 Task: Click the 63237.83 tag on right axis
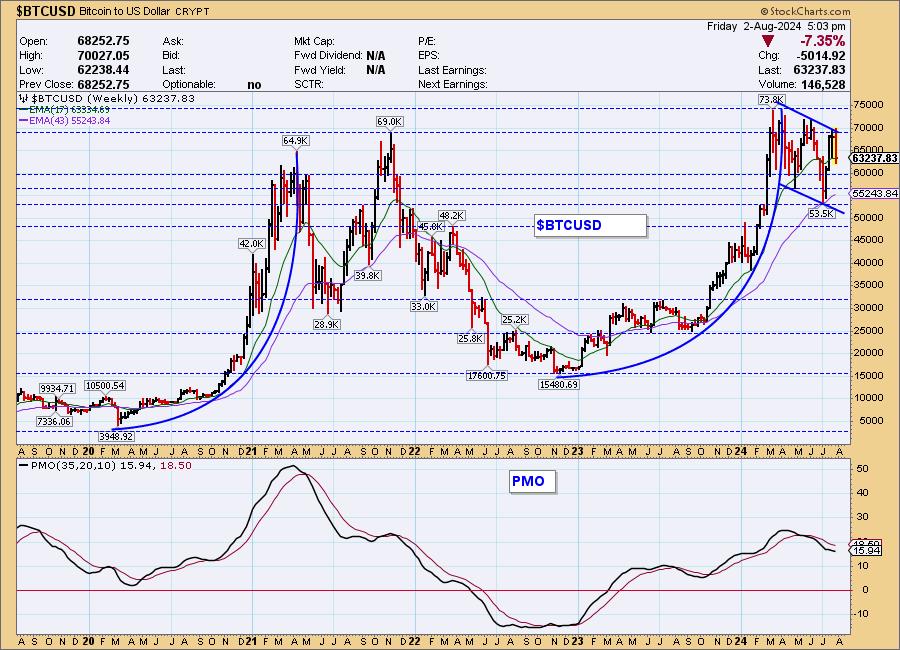[x=875, y=158]
